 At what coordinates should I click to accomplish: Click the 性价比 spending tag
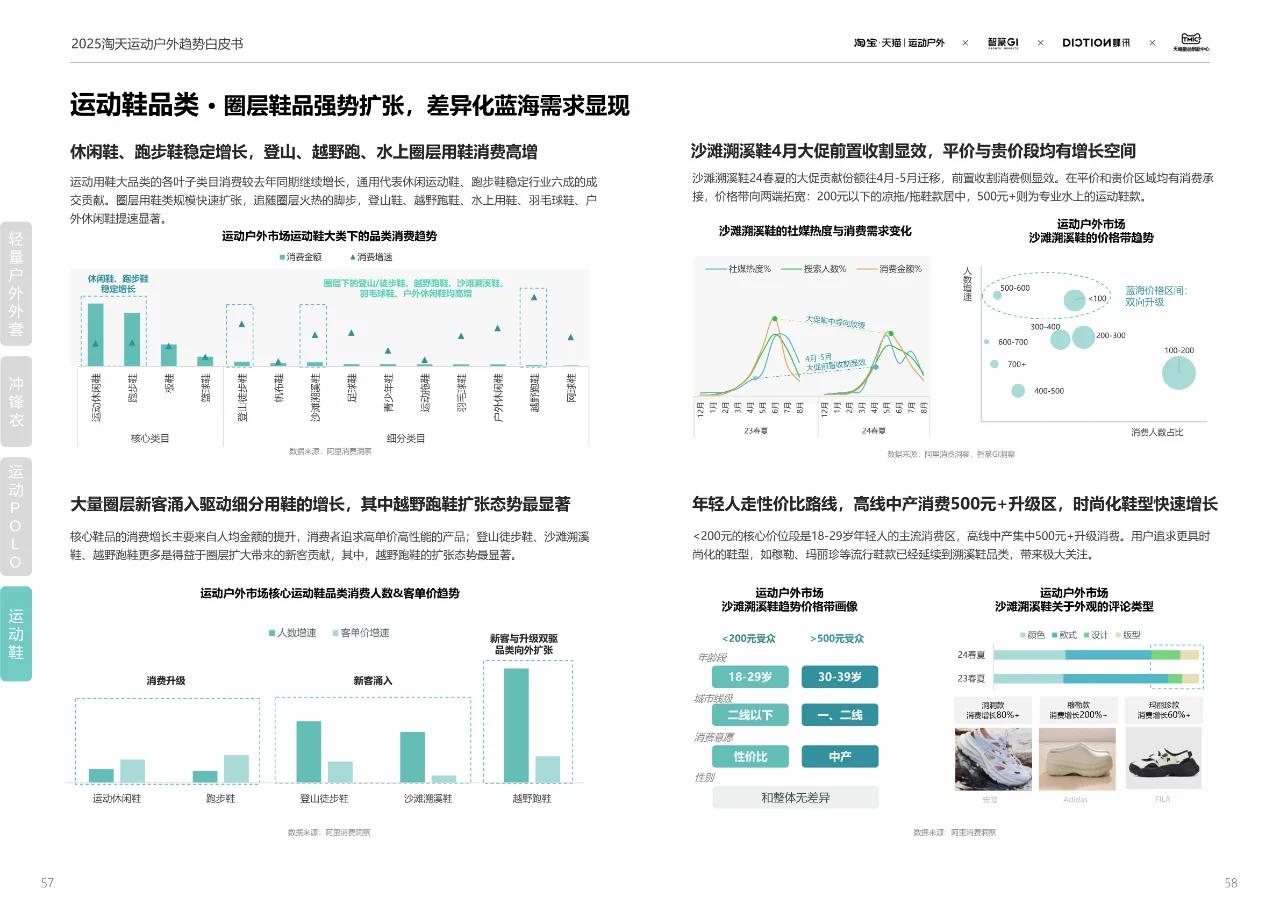click(750, 757)
